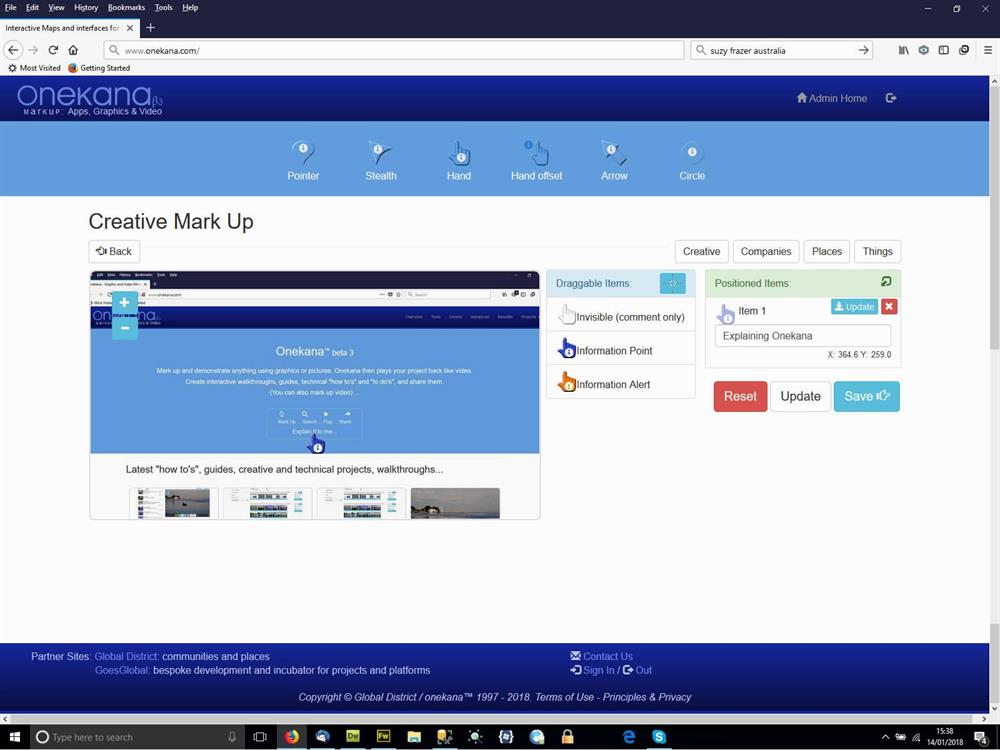This screenshot has height=750, width=1000.
Task: Pick the Invisible (comment only) item
Action: (621, 316)
